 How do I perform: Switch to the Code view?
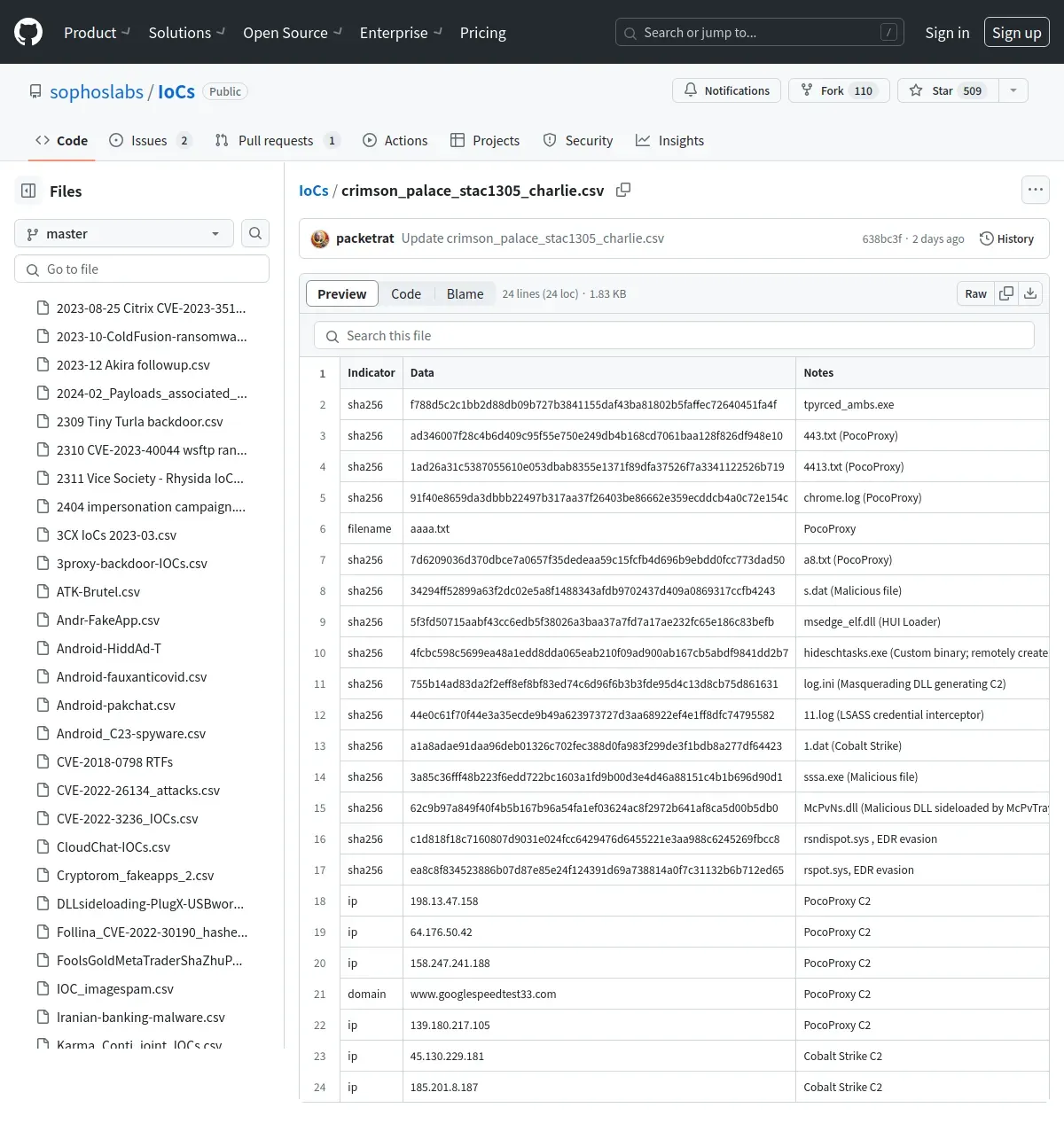(x=406, y=293)
